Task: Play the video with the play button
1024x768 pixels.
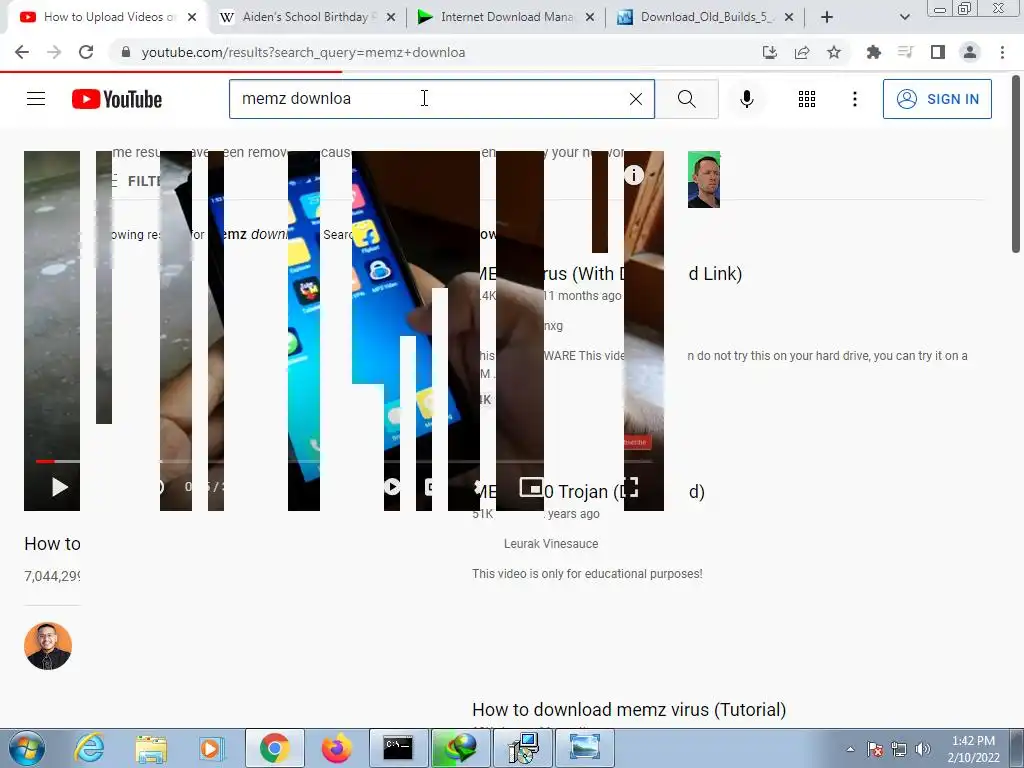Action: (x=59, y=487)
